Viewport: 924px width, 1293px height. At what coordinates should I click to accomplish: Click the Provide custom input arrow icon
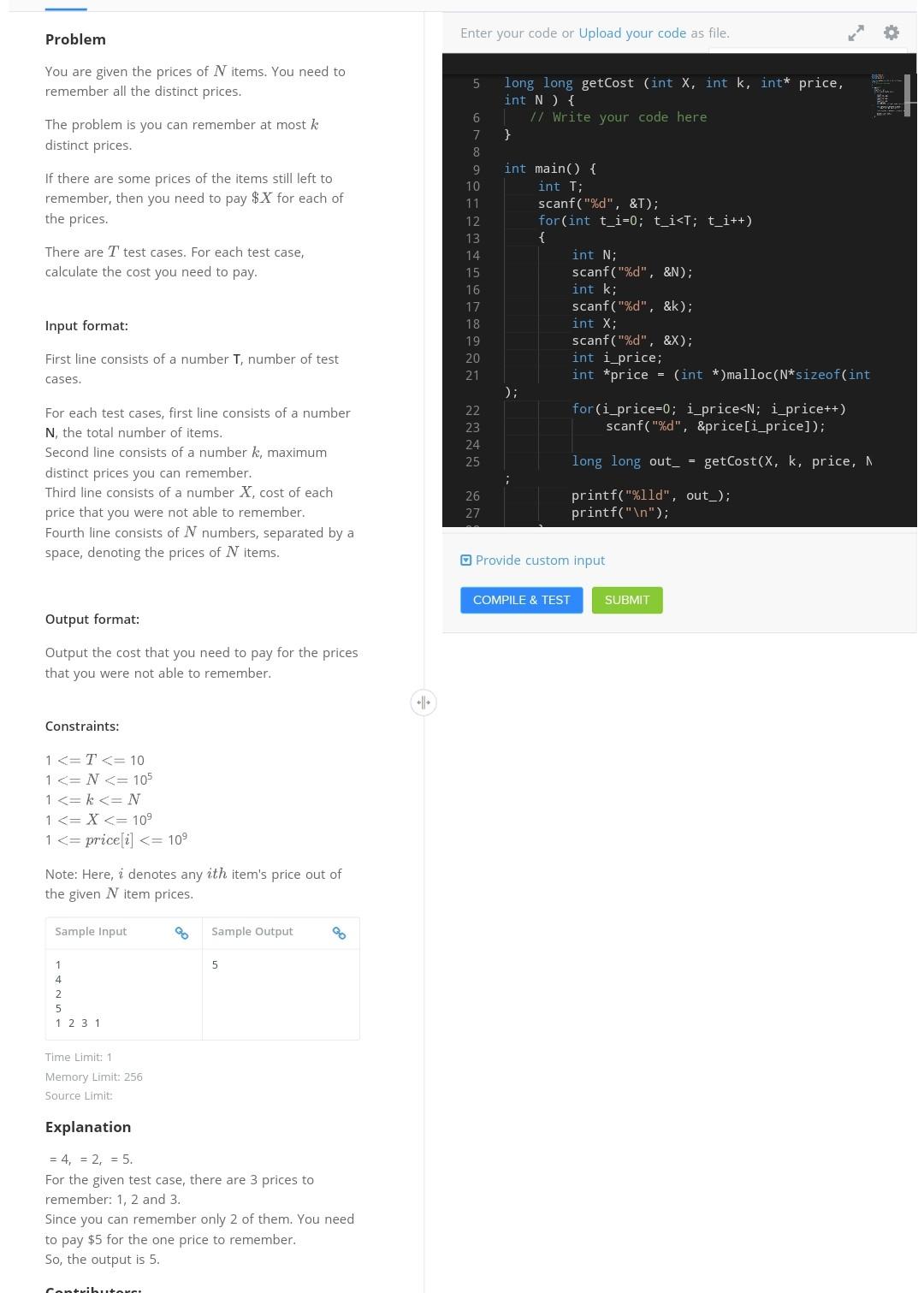pos(466,560)
